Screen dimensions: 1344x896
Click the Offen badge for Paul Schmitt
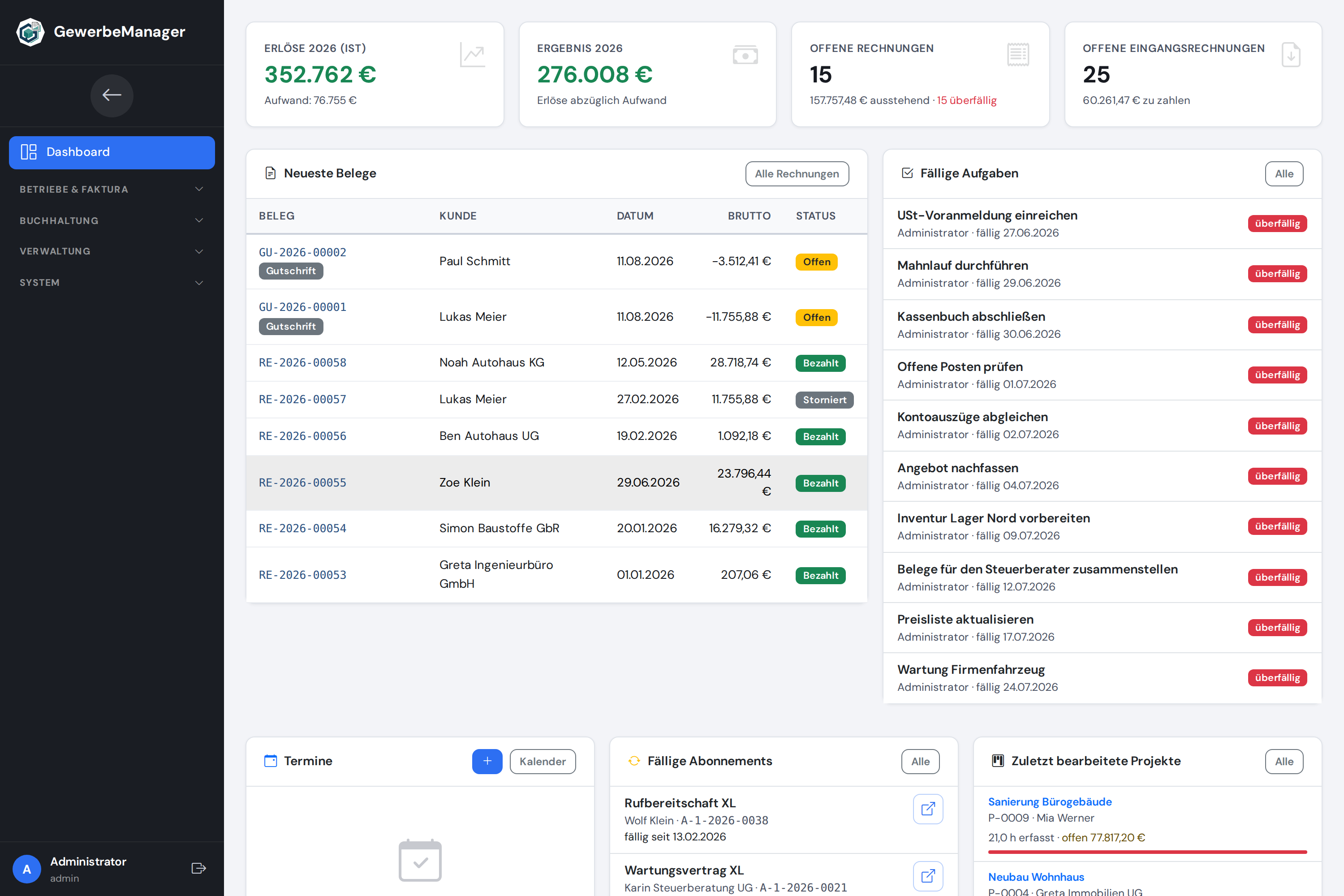point(817,262)
